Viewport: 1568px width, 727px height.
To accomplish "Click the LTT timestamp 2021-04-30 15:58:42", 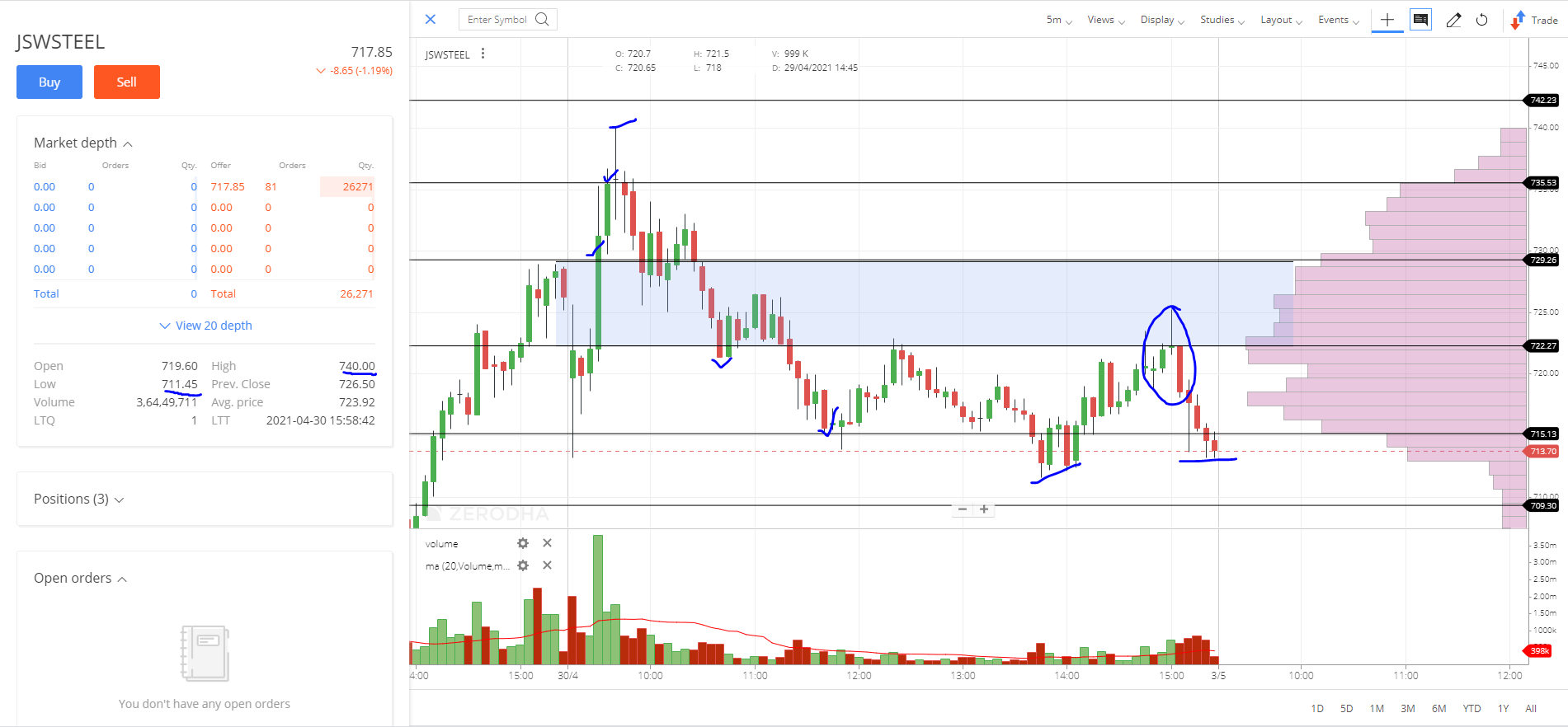I will [x=321, y=420].
